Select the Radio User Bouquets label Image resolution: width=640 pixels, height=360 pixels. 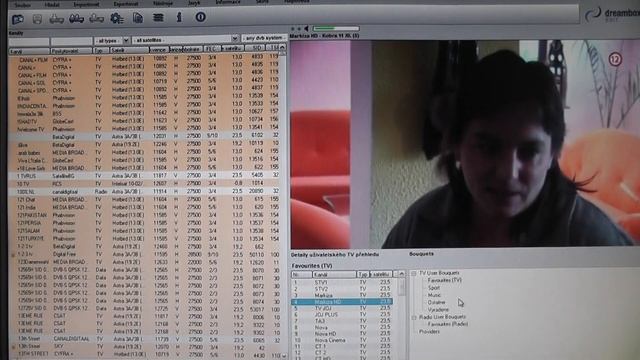click(x=442, y=317)
